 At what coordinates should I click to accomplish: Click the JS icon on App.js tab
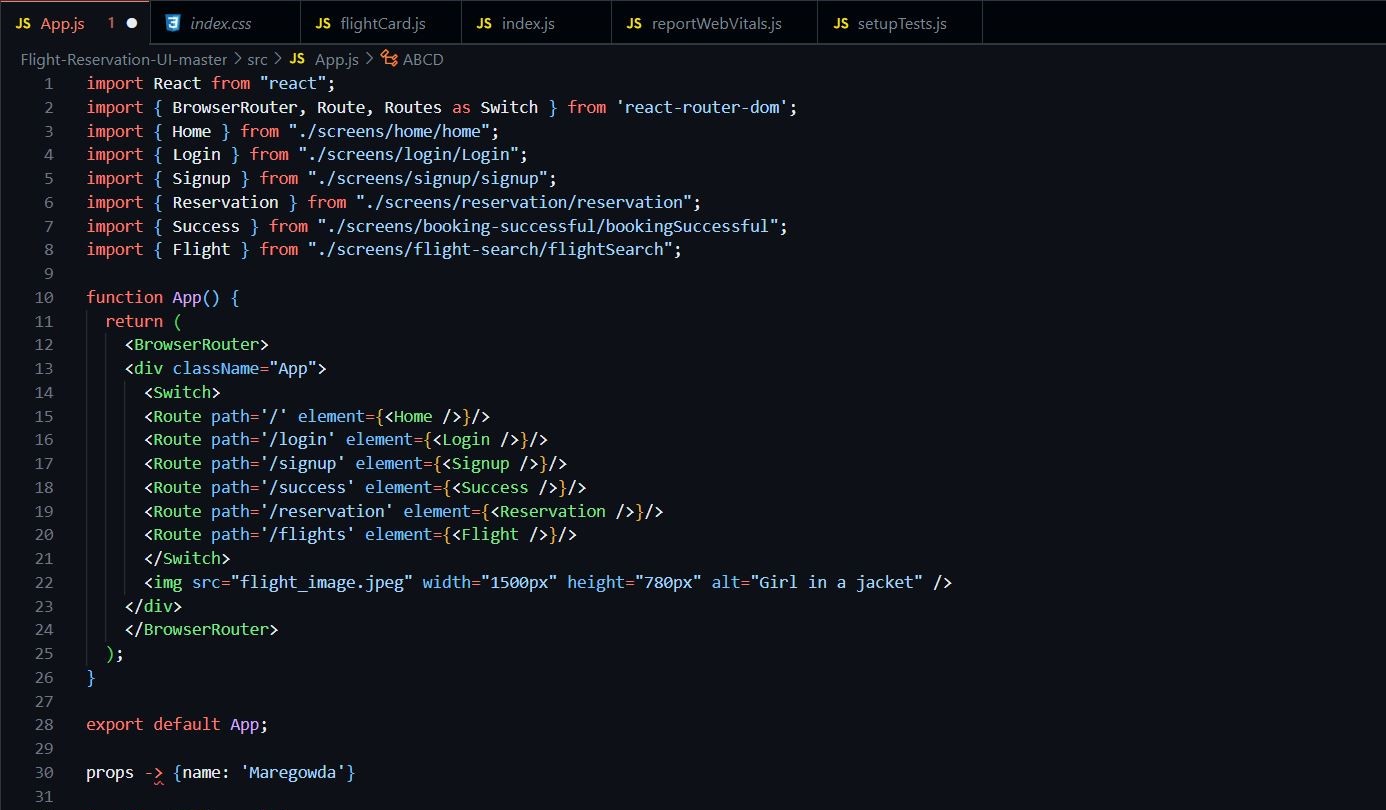pyautogui.click(x=23, y=23)
